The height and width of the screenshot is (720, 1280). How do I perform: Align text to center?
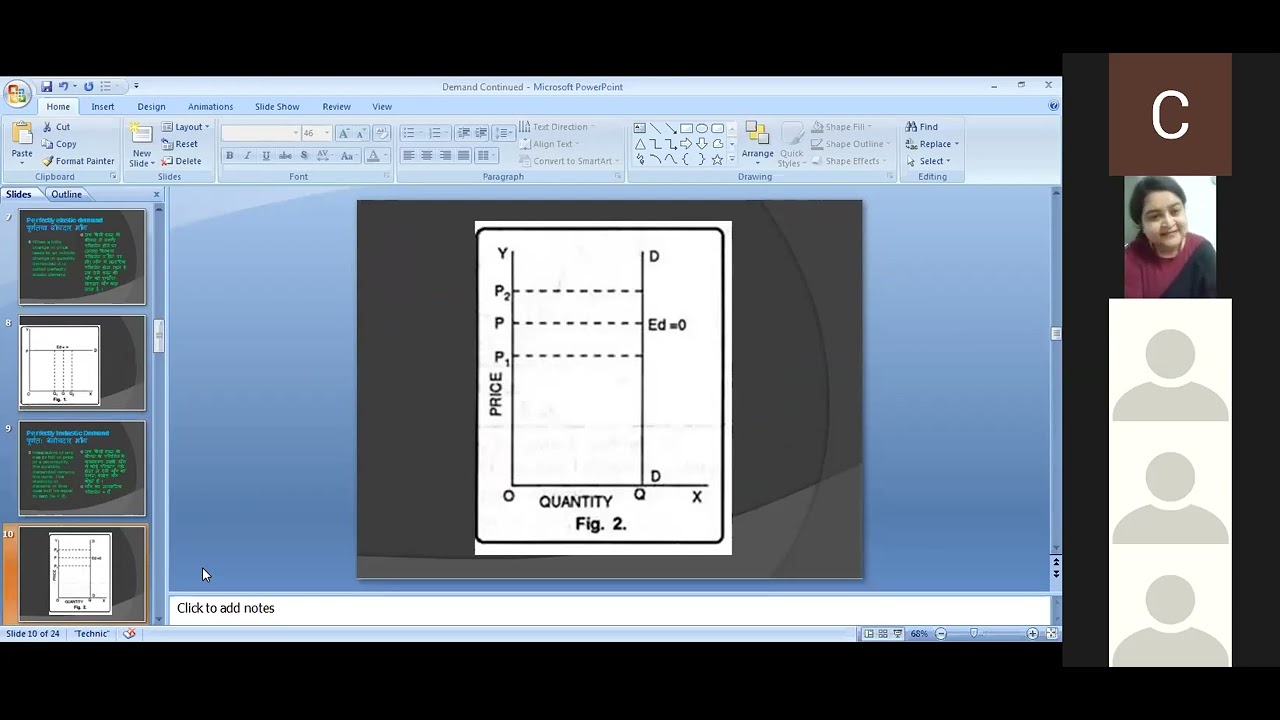427,156
